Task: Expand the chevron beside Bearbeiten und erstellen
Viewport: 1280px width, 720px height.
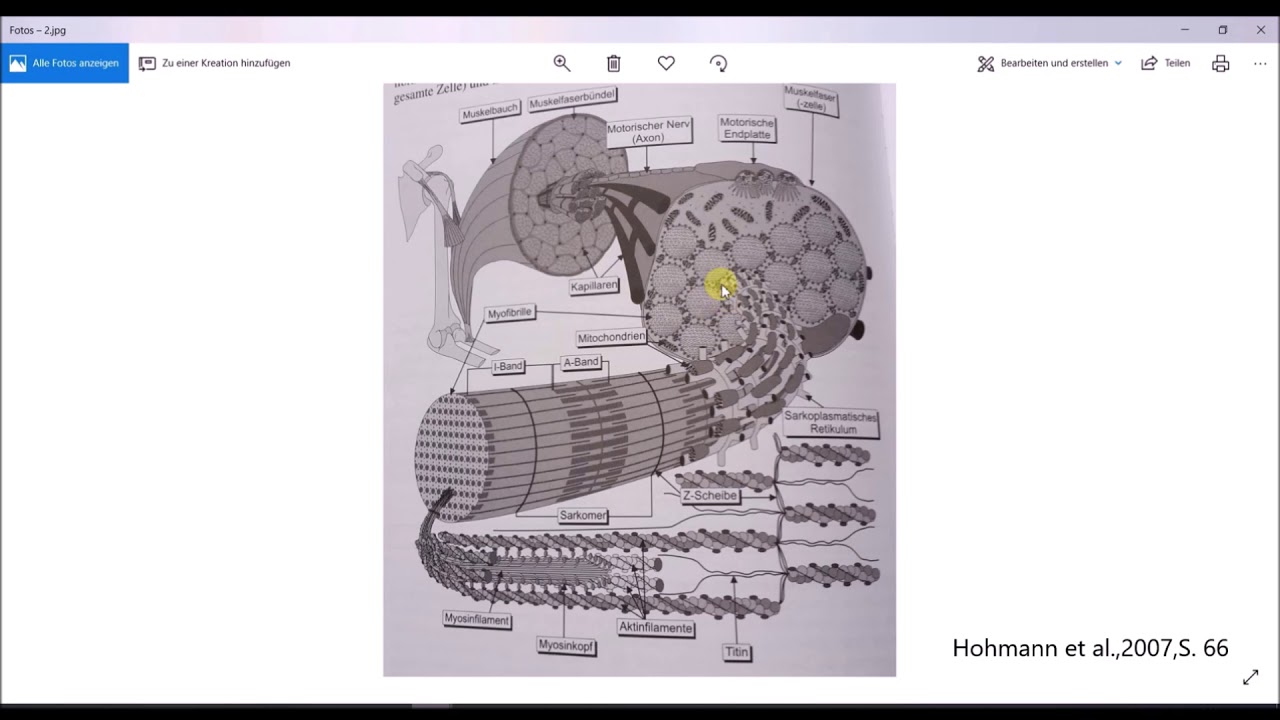Action: tap(1118, 63)
